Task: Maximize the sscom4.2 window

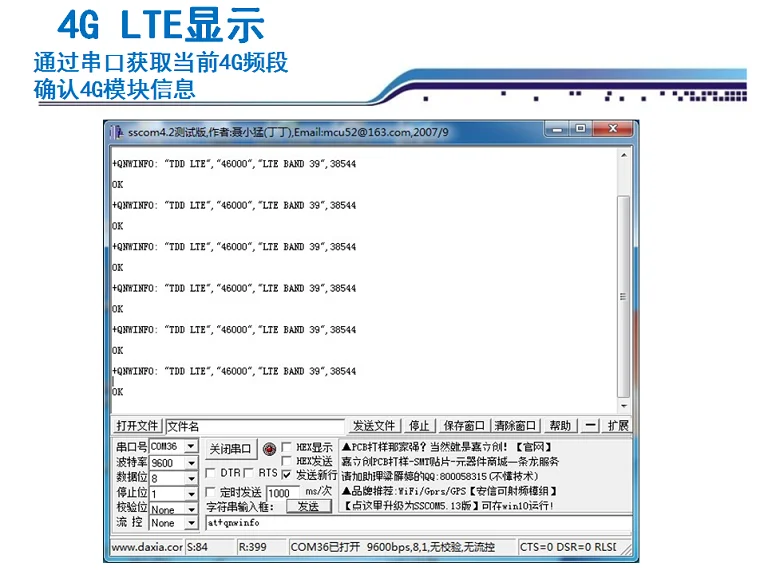Action: coord(580,129)
